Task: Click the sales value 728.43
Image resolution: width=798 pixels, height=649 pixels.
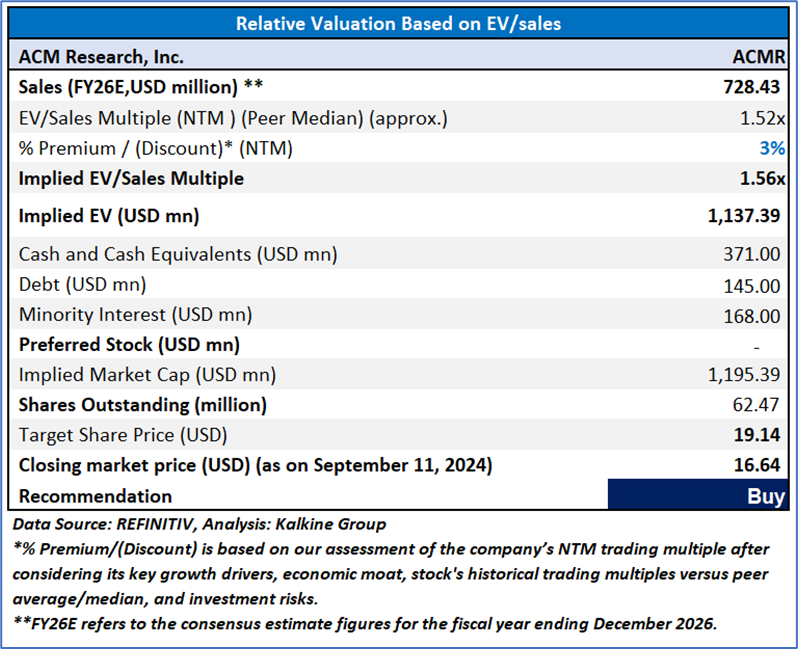Action: (x=752, y=87)
